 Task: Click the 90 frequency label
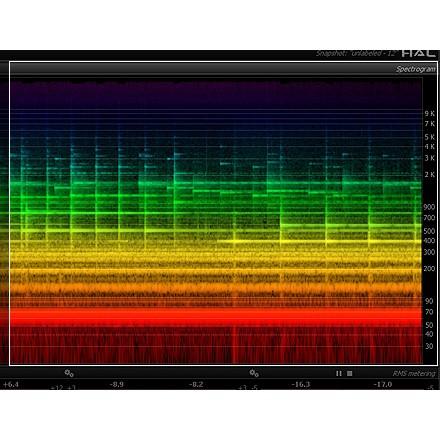429,301
